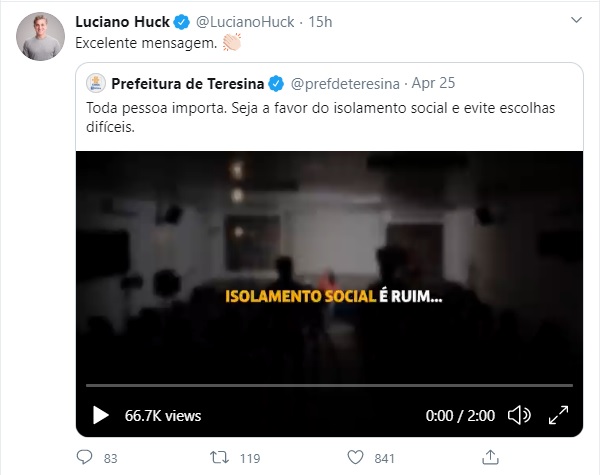The width and height of the screenshot is (602, 475).
Task: Play the embedded video
Action: tap(101, 415)
